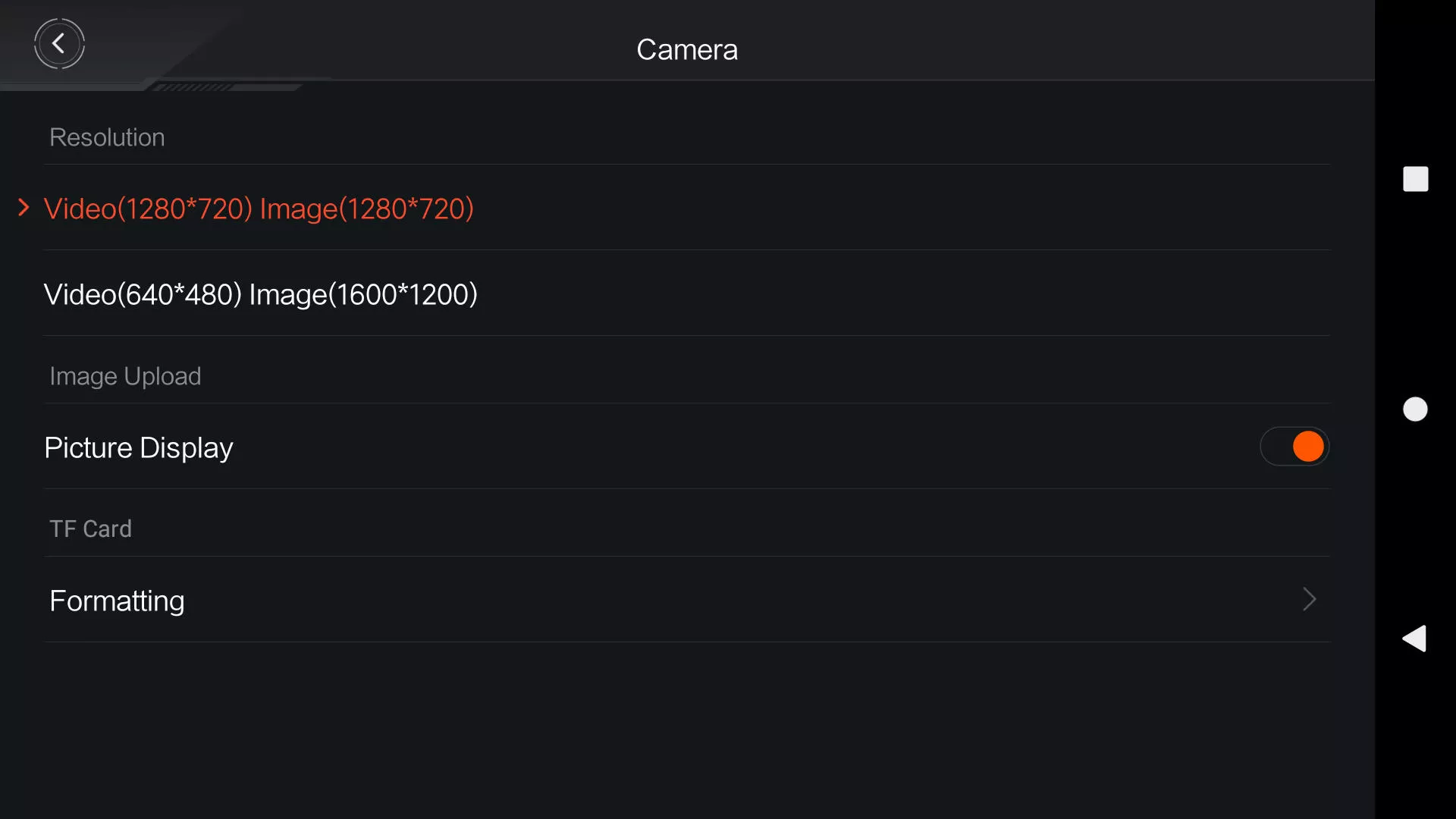The height and width of the screenshot is (819, 1456).
Task: Choose Video(640*480) Image(1600*1200) resolution
Action: [x=686, y=293]
